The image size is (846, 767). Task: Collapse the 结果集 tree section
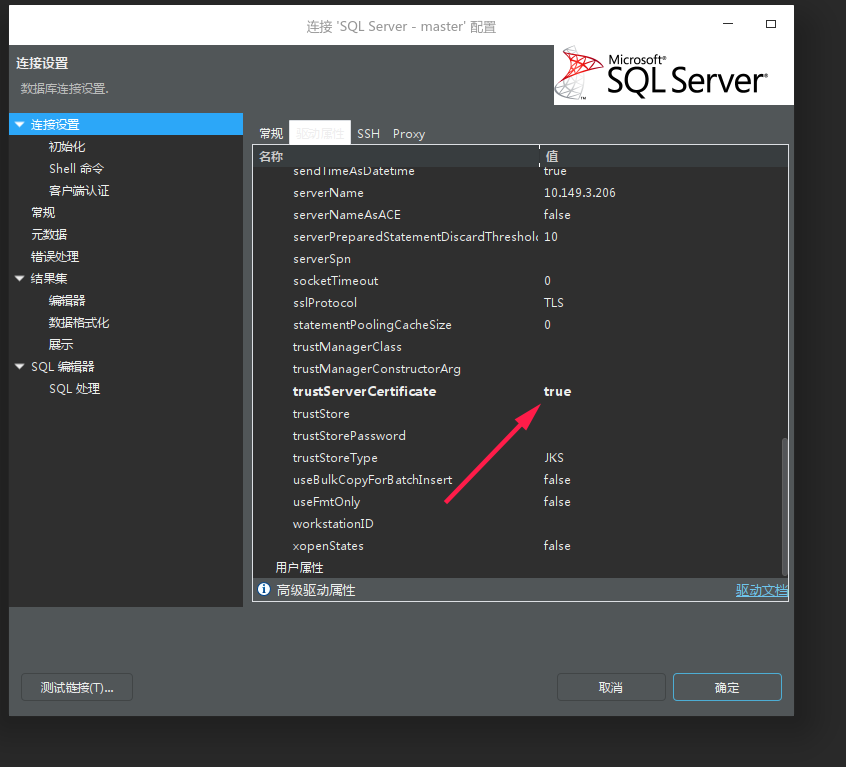tap(19, 278)
